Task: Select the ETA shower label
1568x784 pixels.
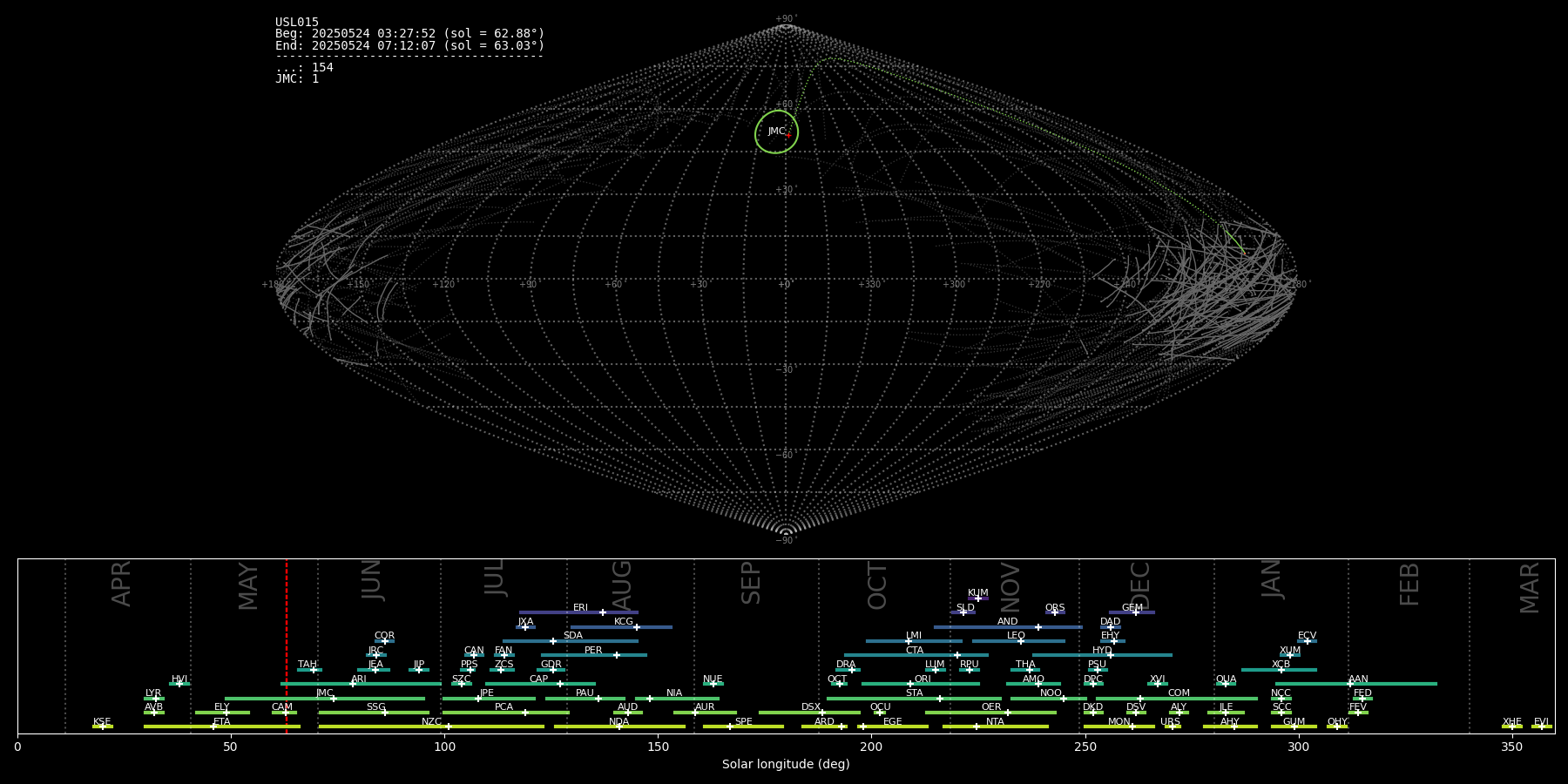Action: (222, 721)
